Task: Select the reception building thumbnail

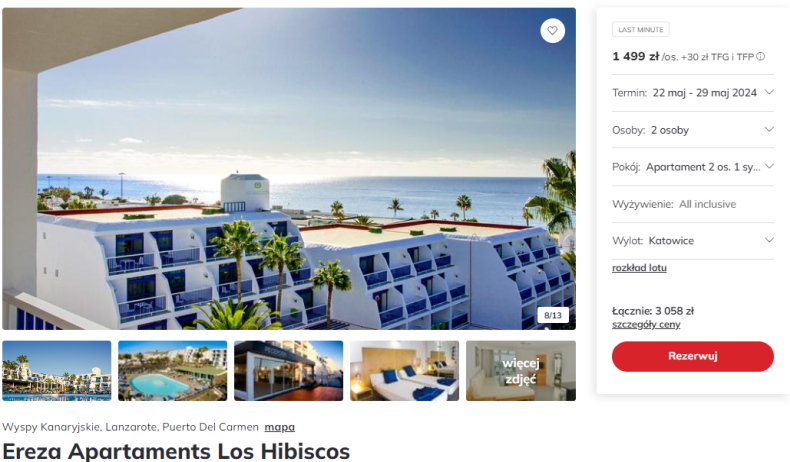Action: 289,371
